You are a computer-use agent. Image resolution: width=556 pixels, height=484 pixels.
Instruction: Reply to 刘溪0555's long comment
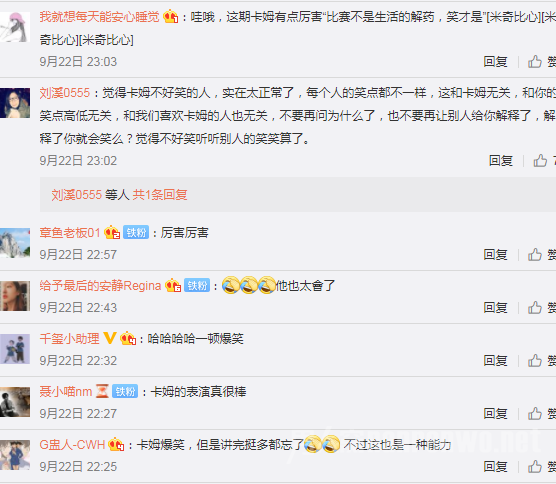[501, 161]
